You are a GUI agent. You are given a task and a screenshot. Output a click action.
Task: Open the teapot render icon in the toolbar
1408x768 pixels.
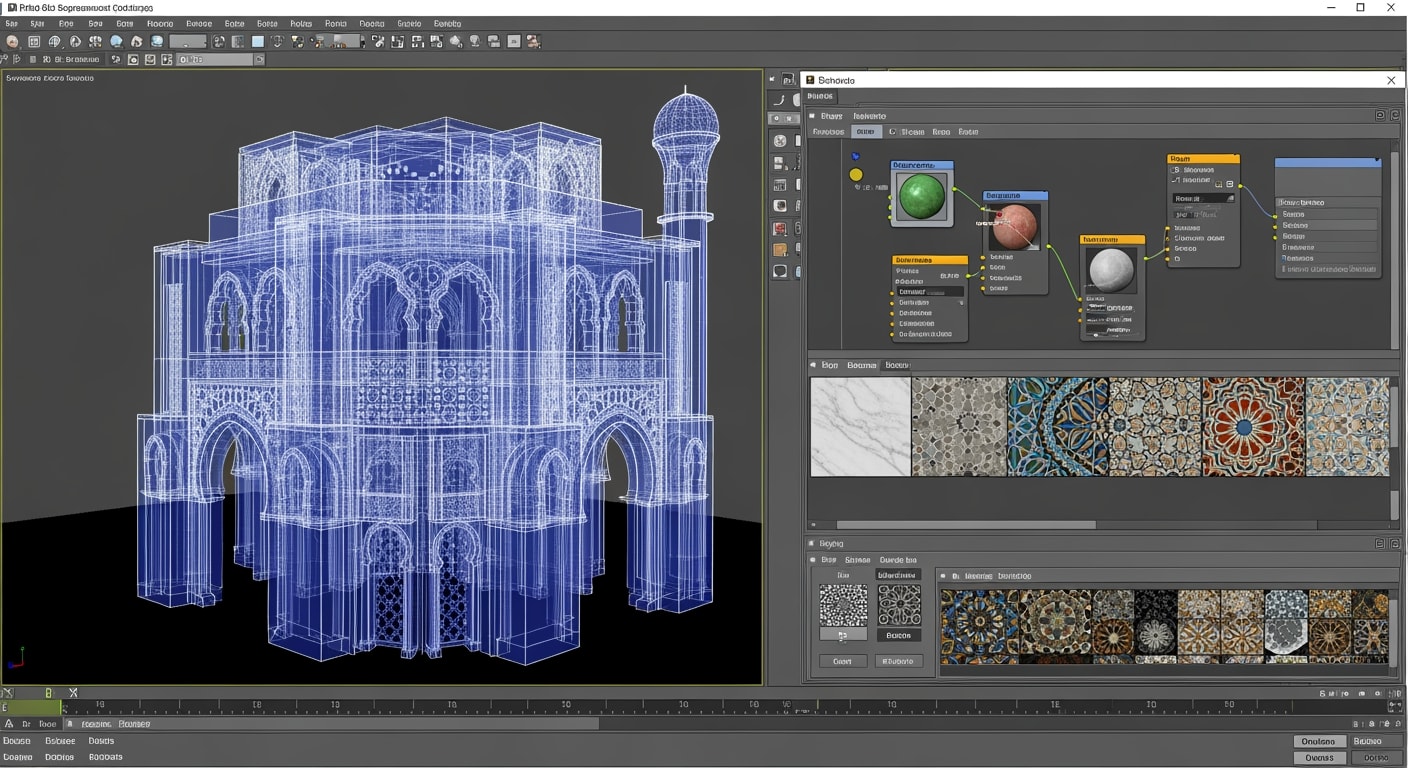[454, 42]
